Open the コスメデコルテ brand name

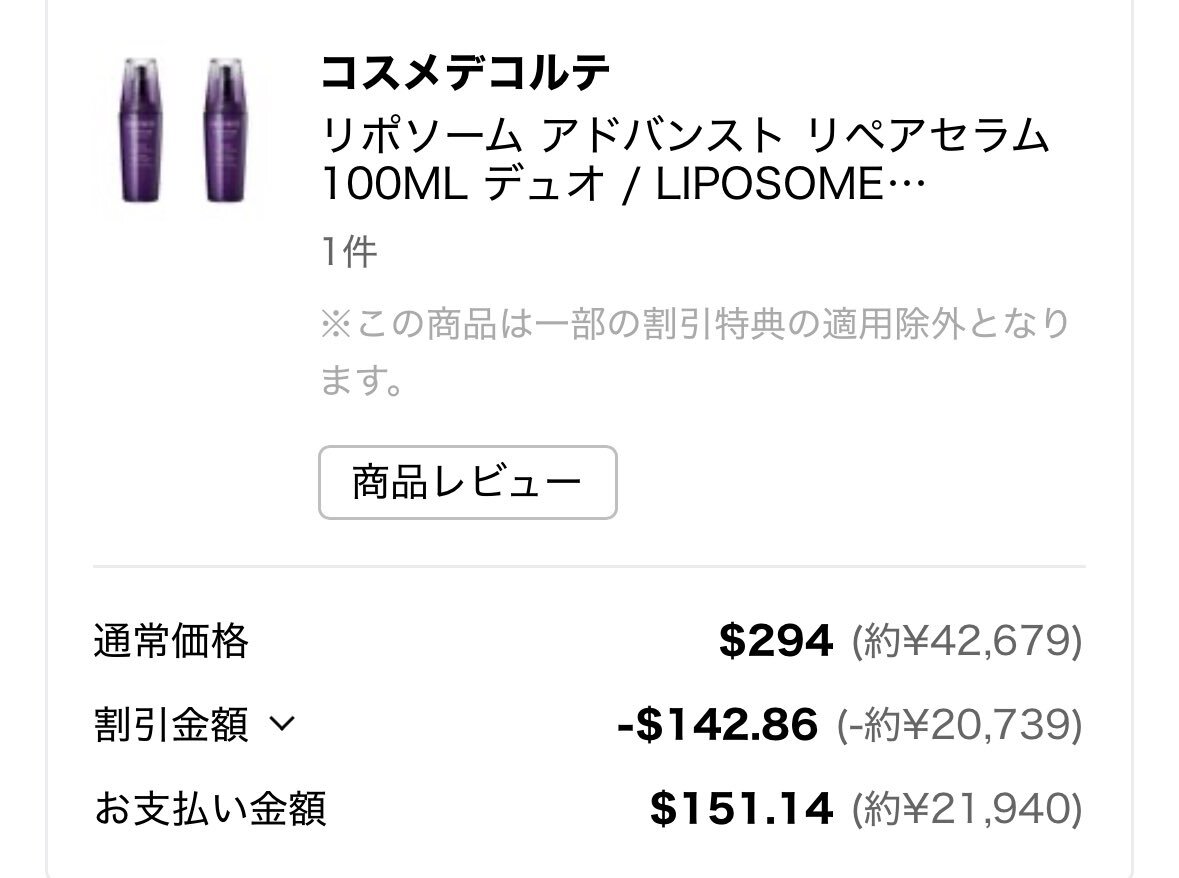pos(465,72)
